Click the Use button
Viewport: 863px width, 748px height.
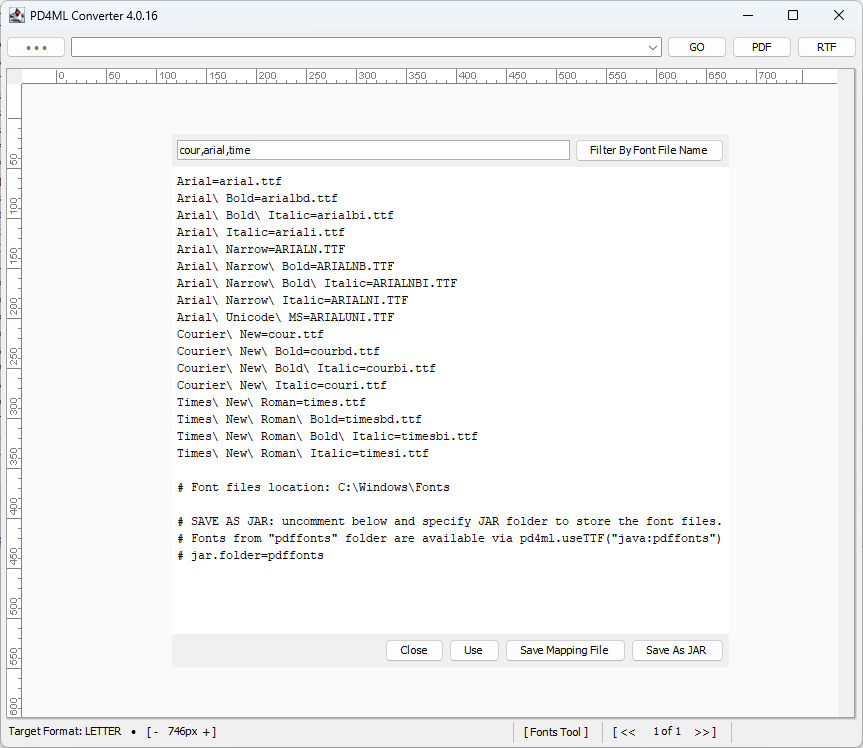[x=473, y=651]
